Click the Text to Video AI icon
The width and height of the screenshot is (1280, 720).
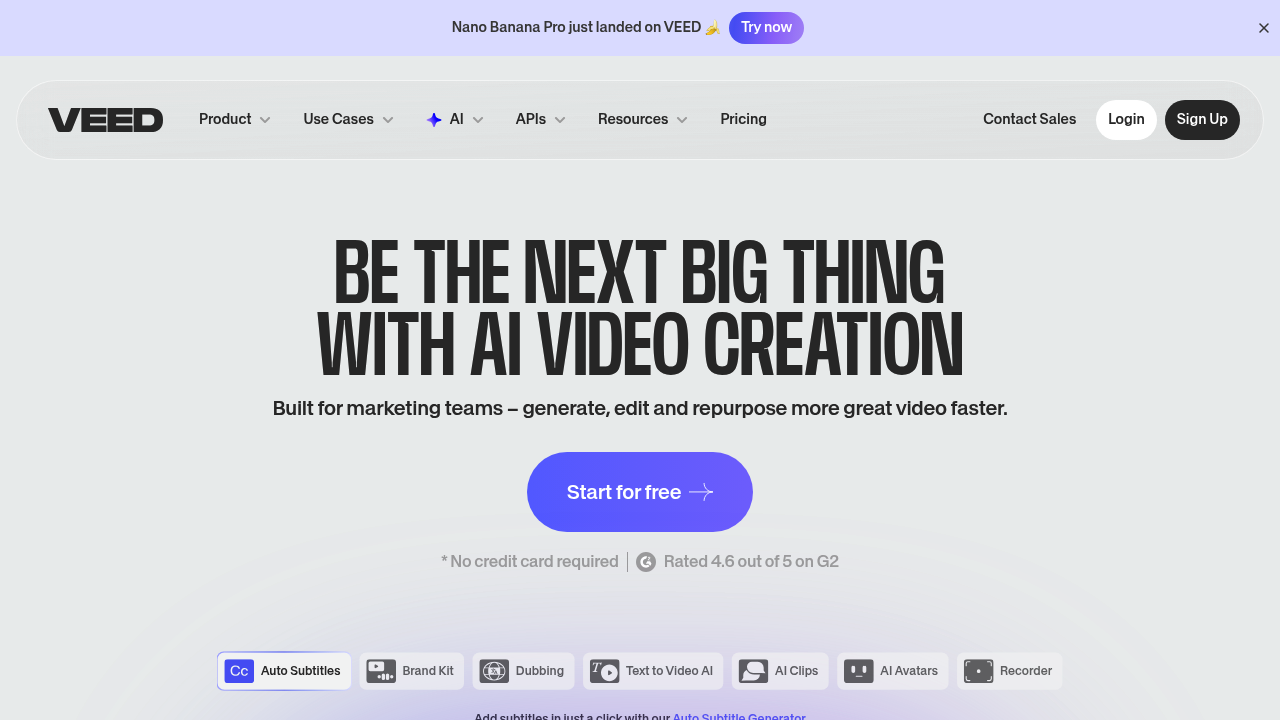pyautogui.click(x=604, y=671)
